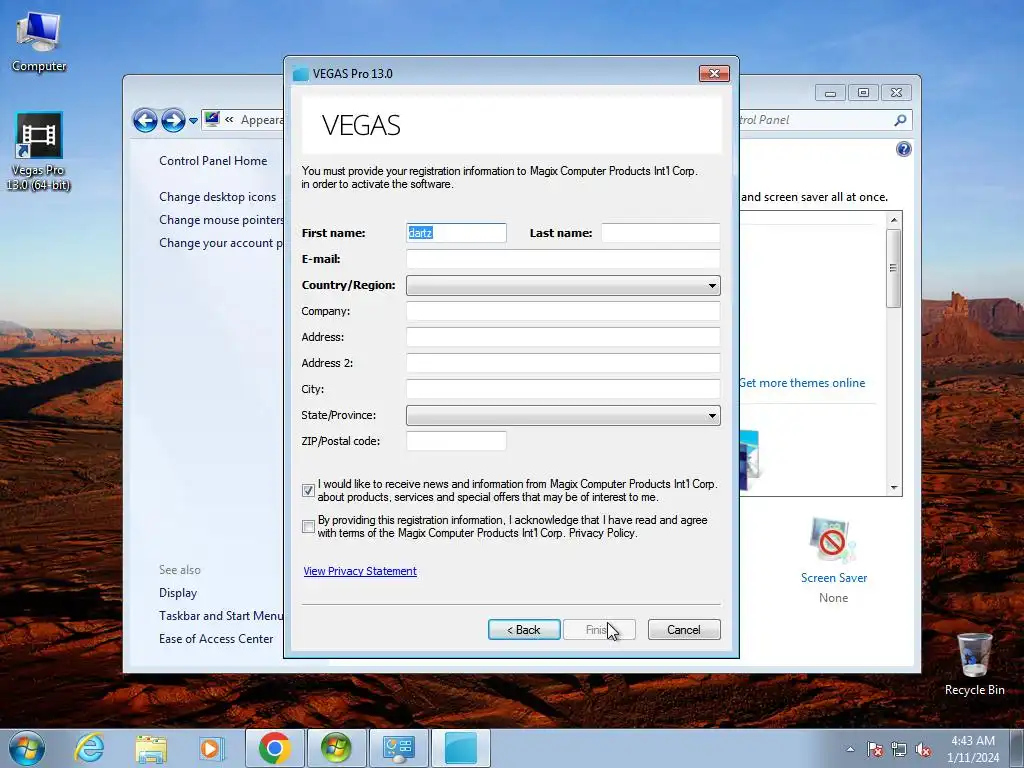The height and width of the screenshot is (768, 1024).
Task: Open Display under See also
Action: coord(178,593)
